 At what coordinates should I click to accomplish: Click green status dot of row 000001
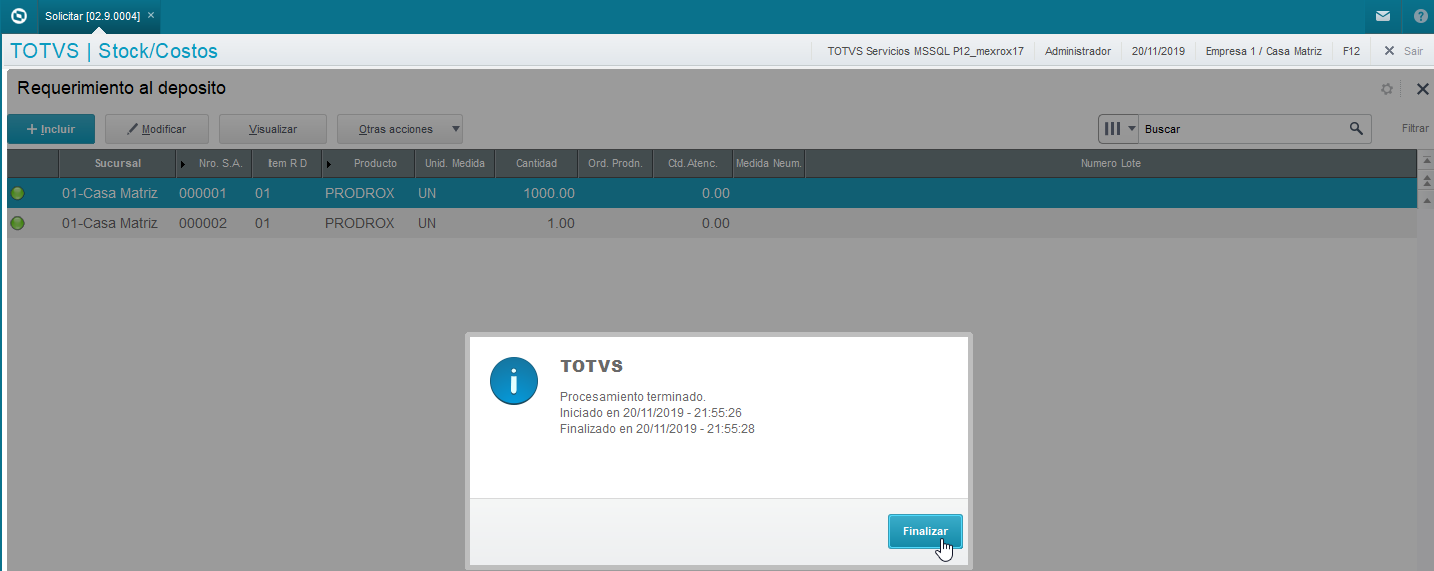[x=18, y=193]
